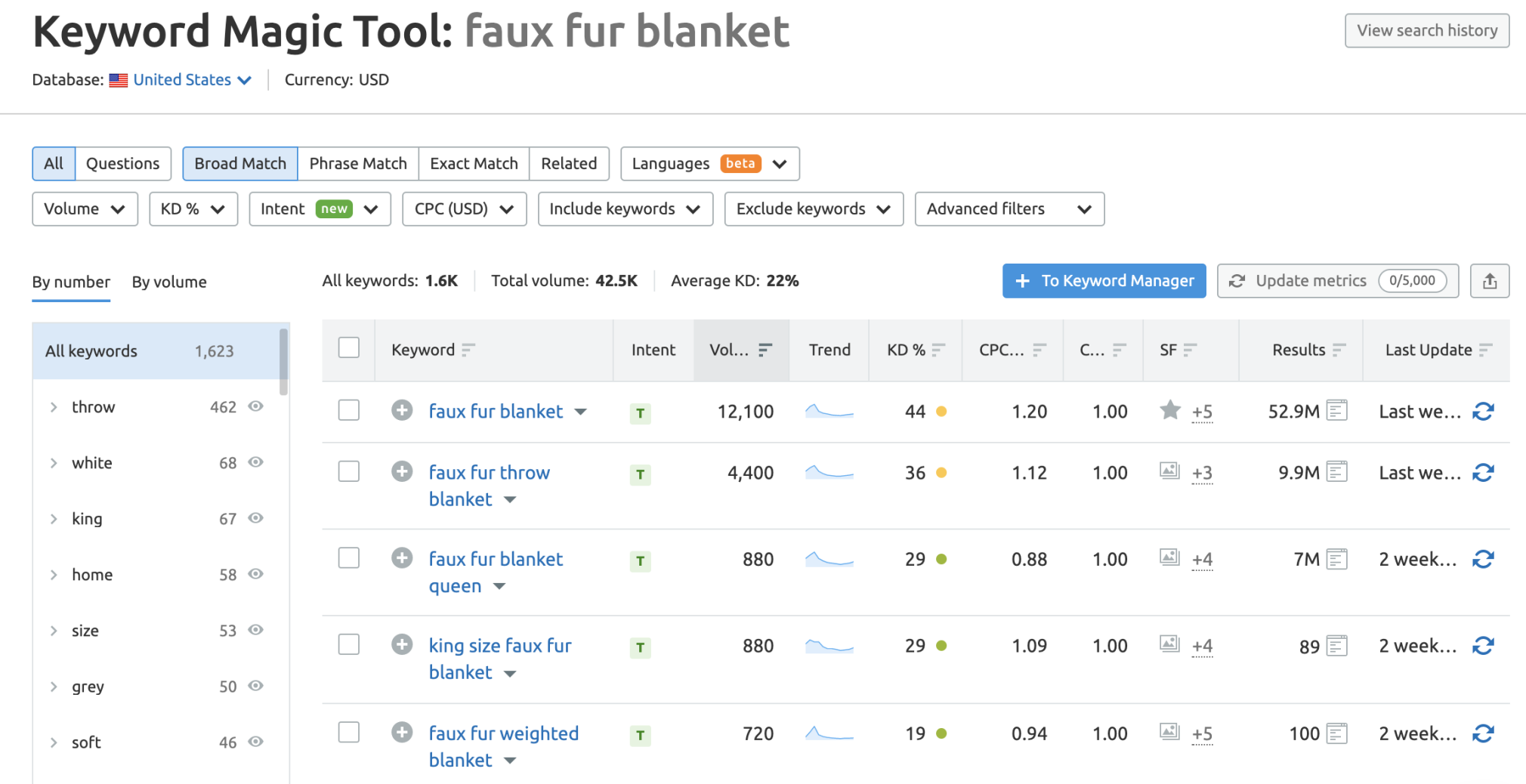Viewport: 1526px width, 784px height.
Task: Add 'faux fur blanket queen' with plus icon
Action: pyautogui.click(x=402, y=558)
